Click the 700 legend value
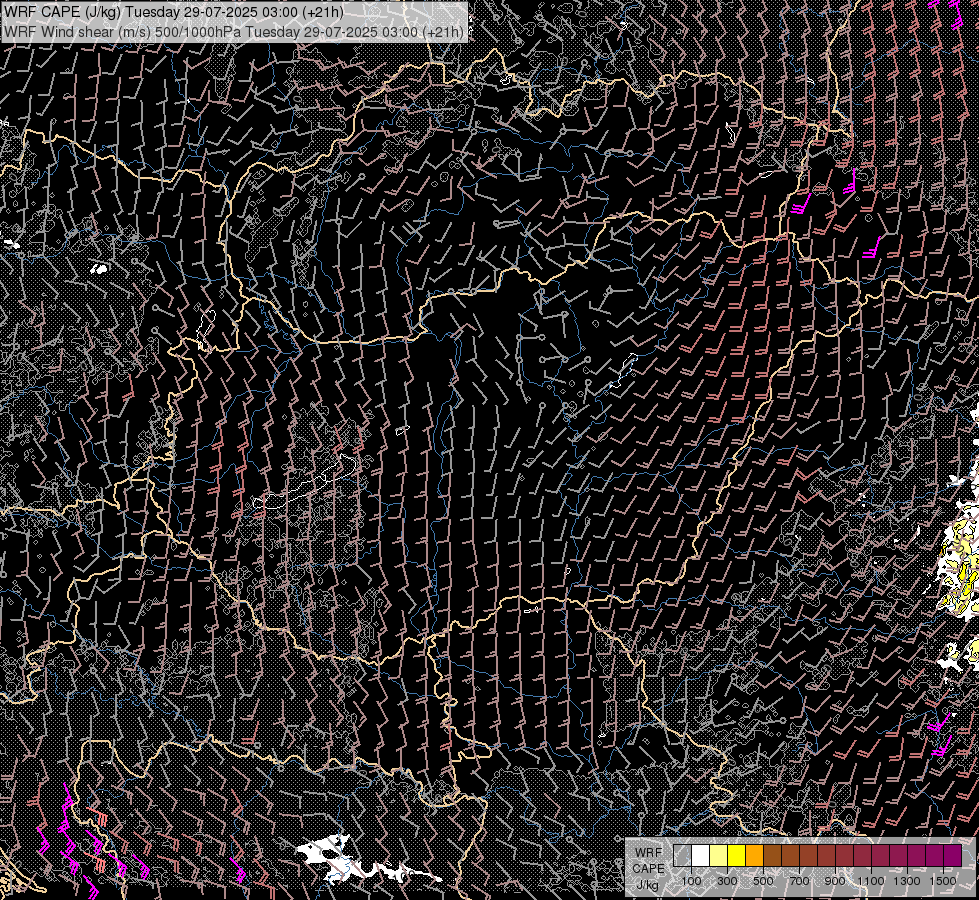Image resolution: width=979 pixels, height=900 pixels. tap(799, 881)
